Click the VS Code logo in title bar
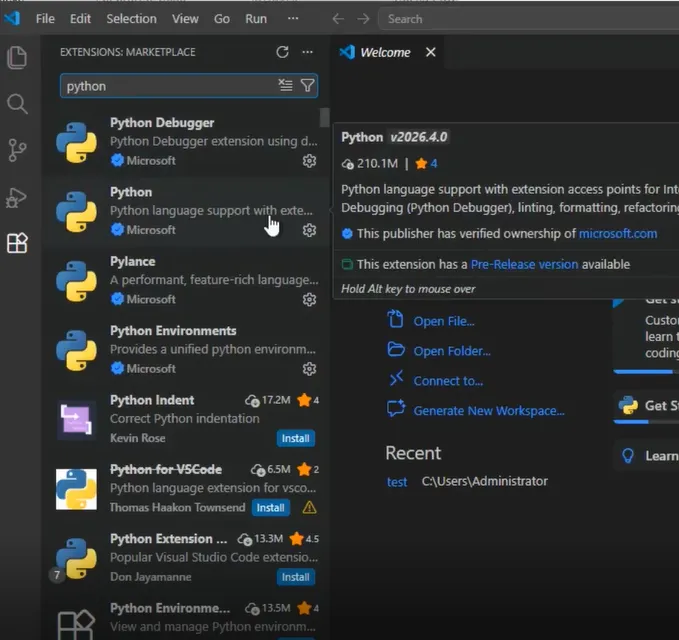This screenshot has height=640, width=679. pos(12,18)
